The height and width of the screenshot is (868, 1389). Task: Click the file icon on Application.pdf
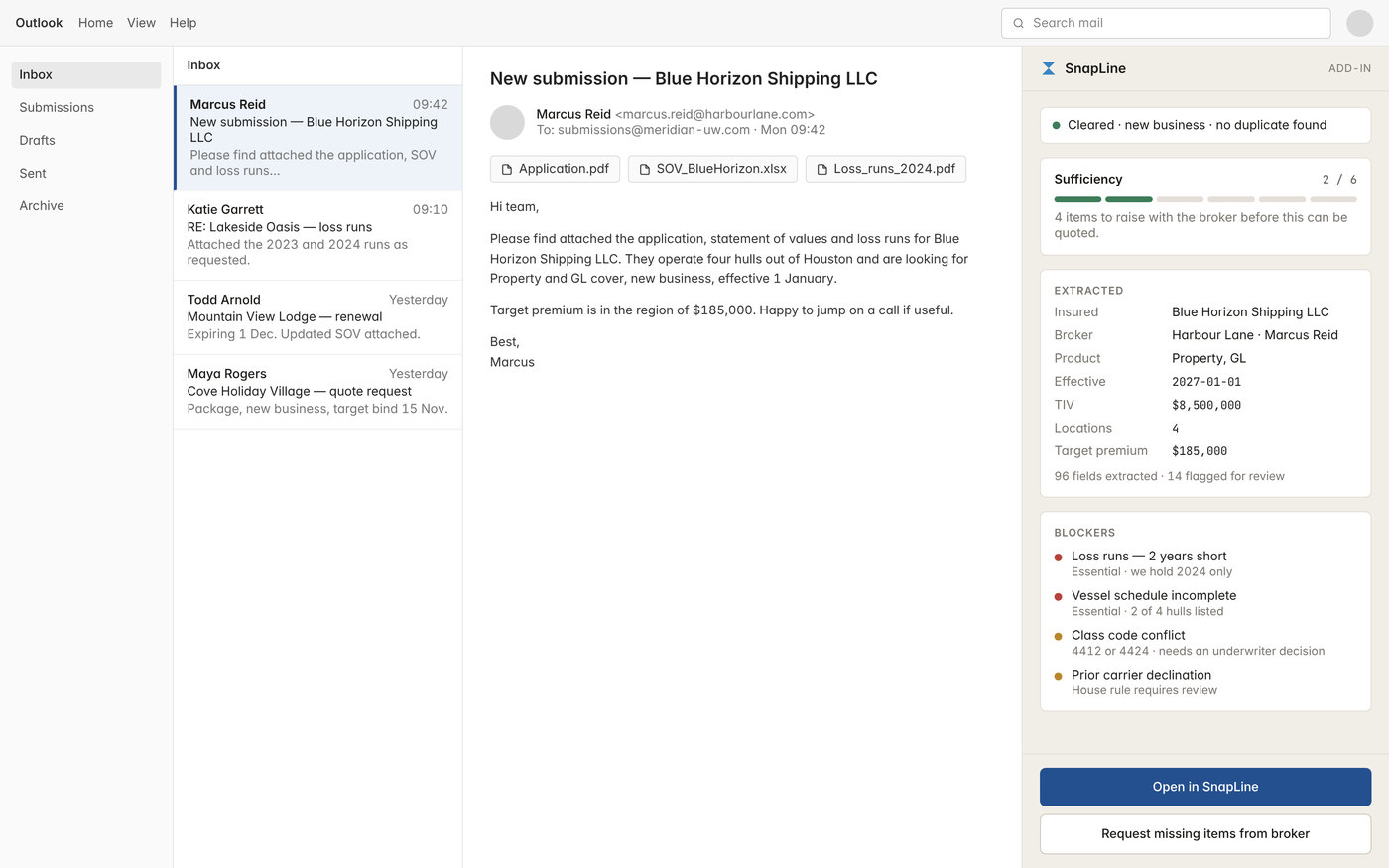coord(507,169)
